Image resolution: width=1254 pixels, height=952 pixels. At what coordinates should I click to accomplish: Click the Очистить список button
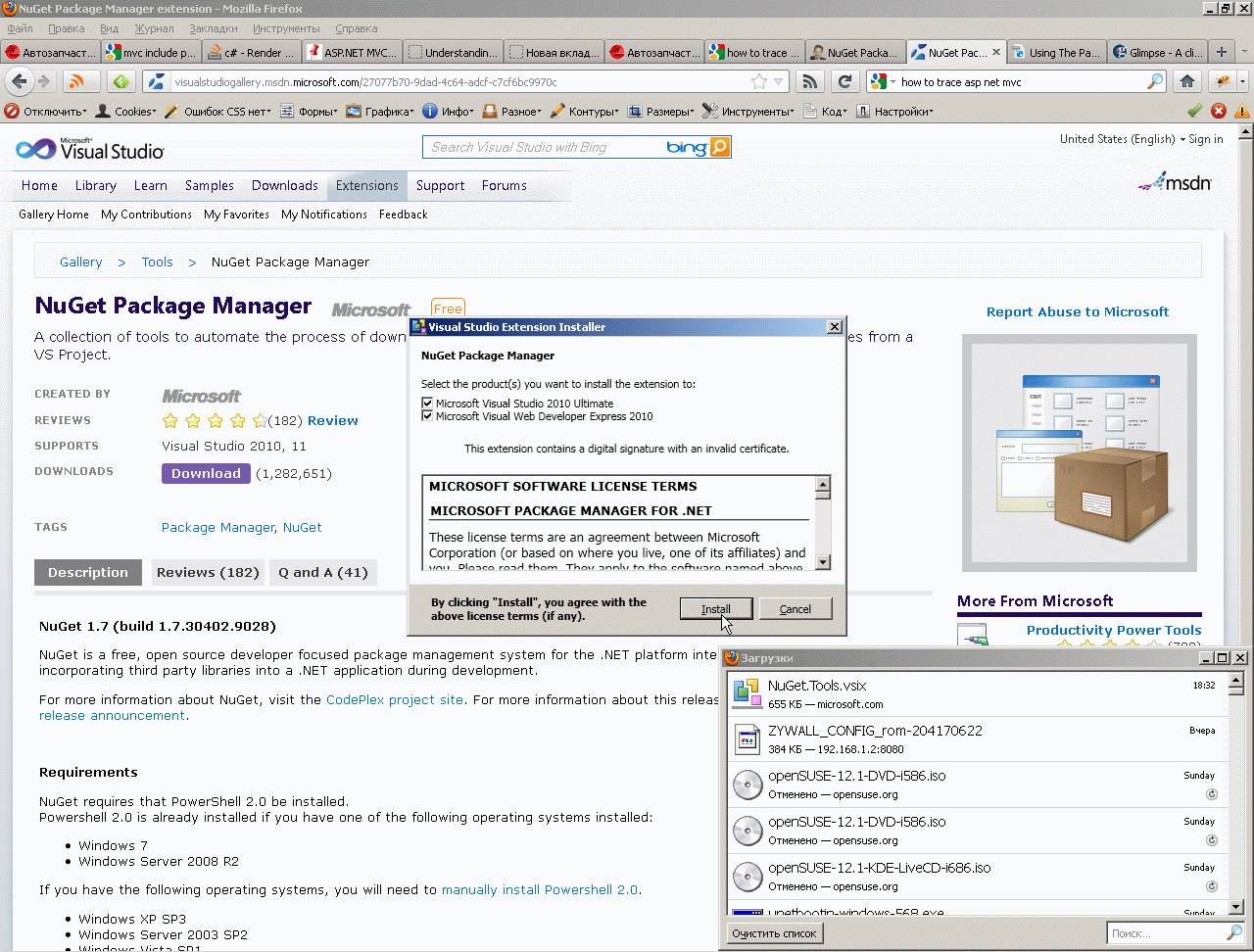tap(774, 933)
